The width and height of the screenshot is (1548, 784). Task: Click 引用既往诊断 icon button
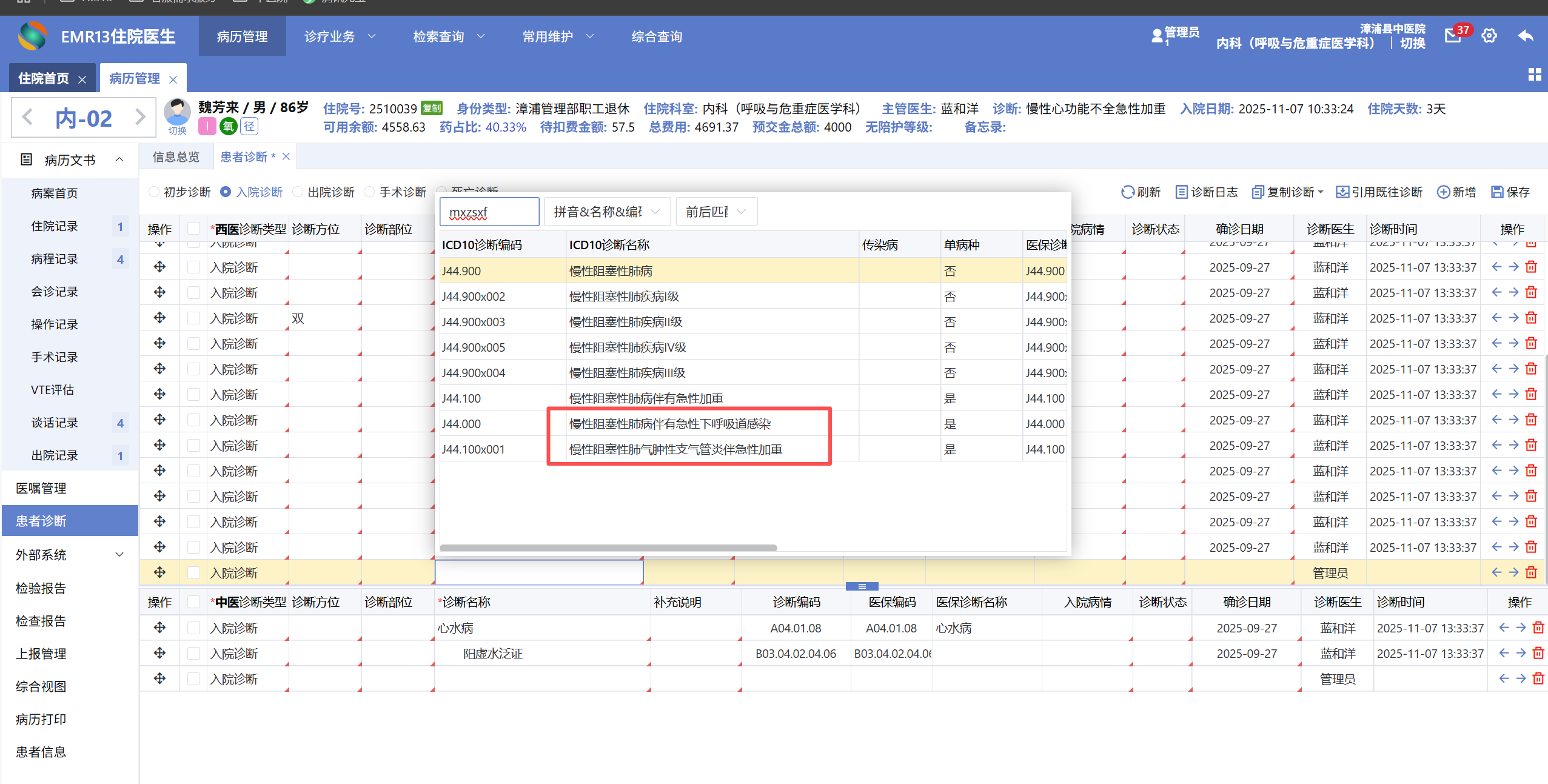(1342, 192)
